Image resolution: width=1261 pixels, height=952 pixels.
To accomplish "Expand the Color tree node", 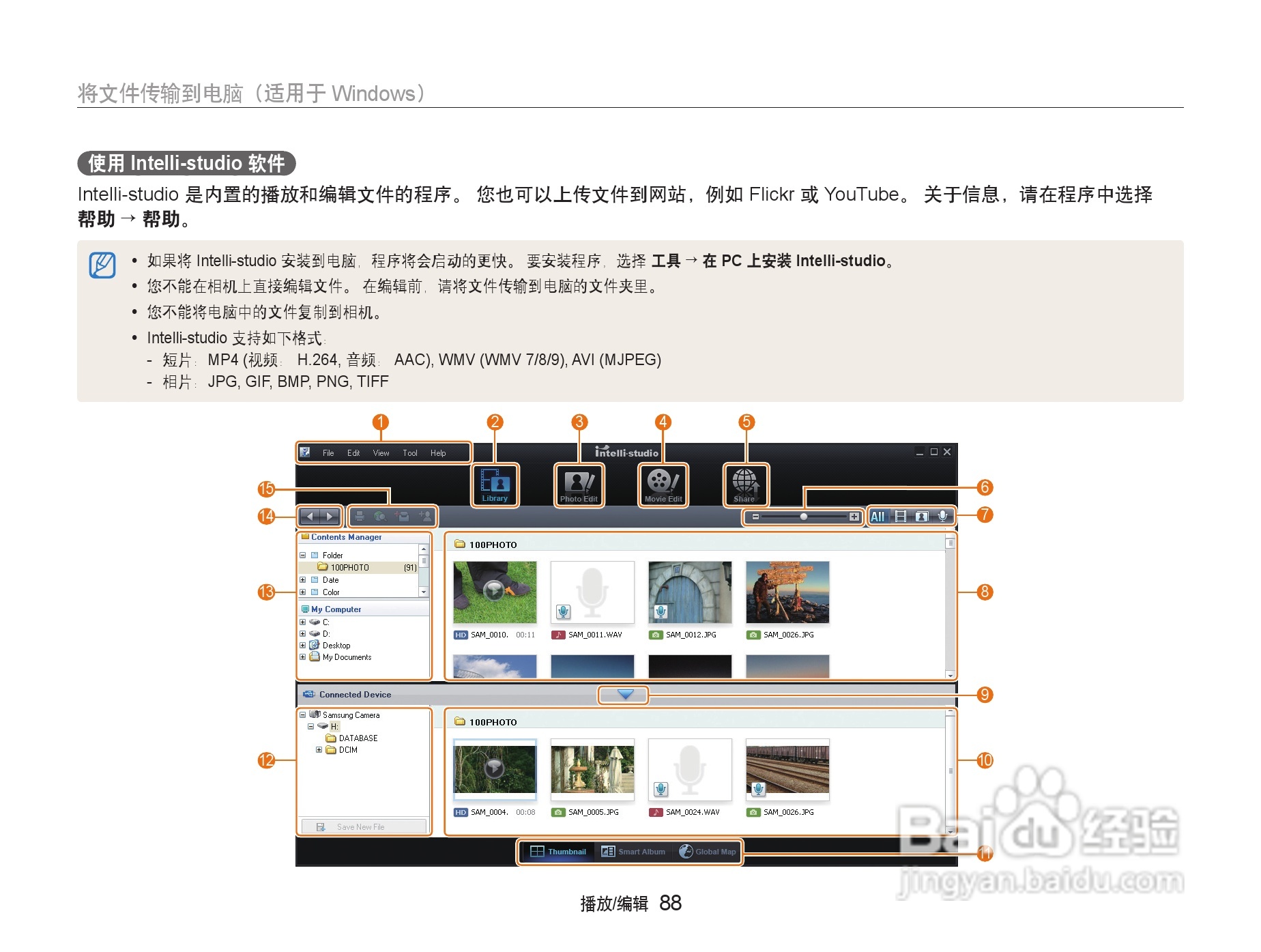I will click(303, 592).
